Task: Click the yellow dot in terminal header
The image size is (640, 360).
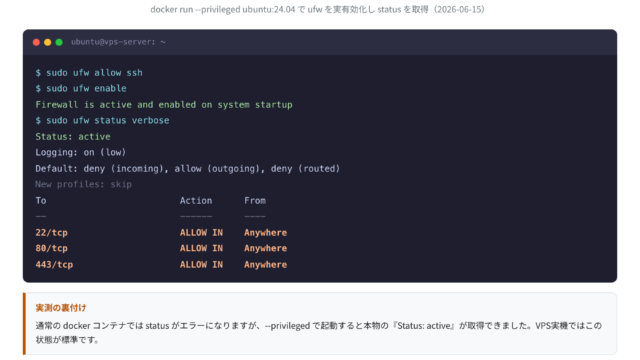Action: click(x=47, y=42)
